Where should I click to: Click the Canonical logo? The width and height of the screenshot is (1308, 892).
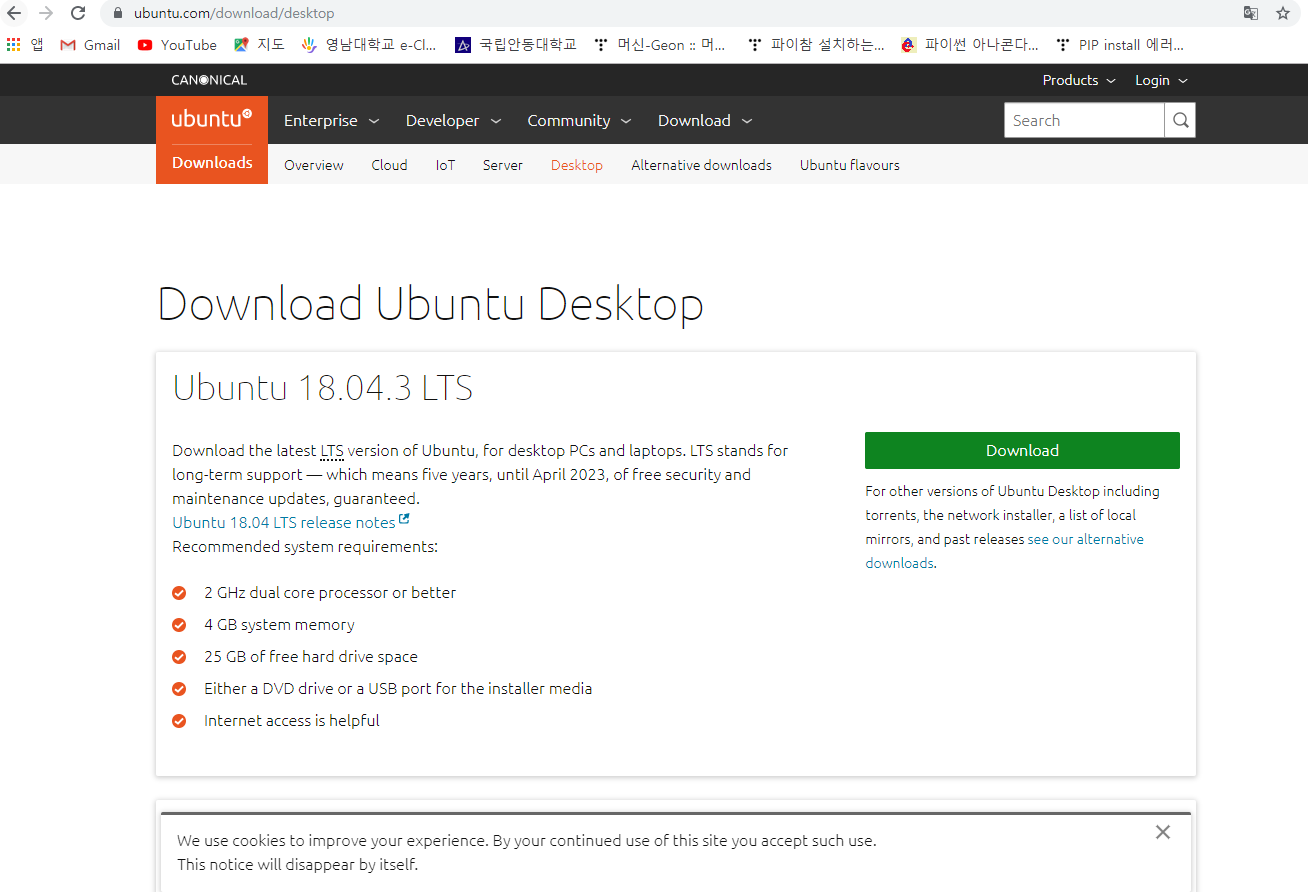209,80
